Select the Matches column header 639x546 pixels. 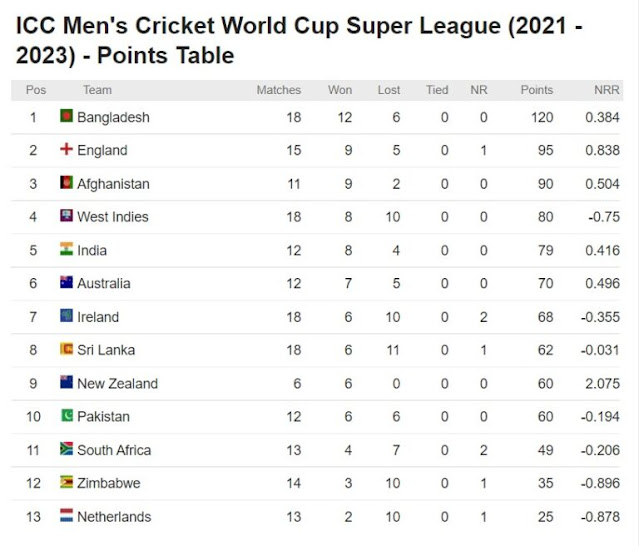pyautogui.click(x=279, y=90)
